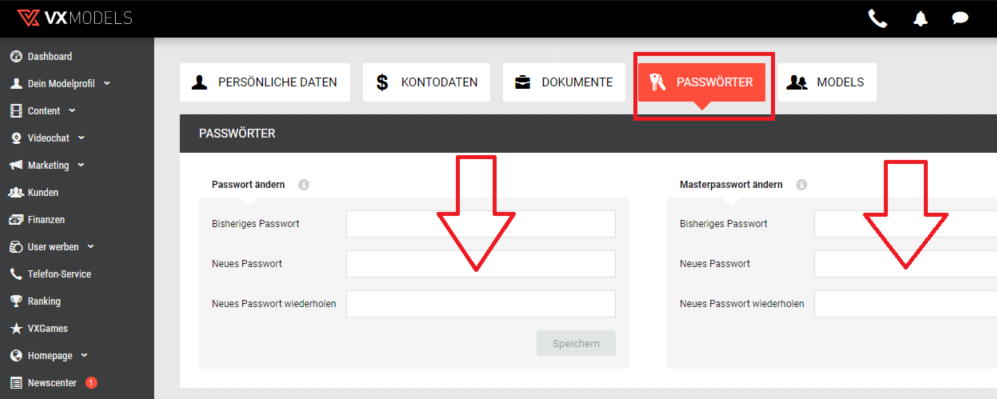Click the VX Models logo

point(74,18)
